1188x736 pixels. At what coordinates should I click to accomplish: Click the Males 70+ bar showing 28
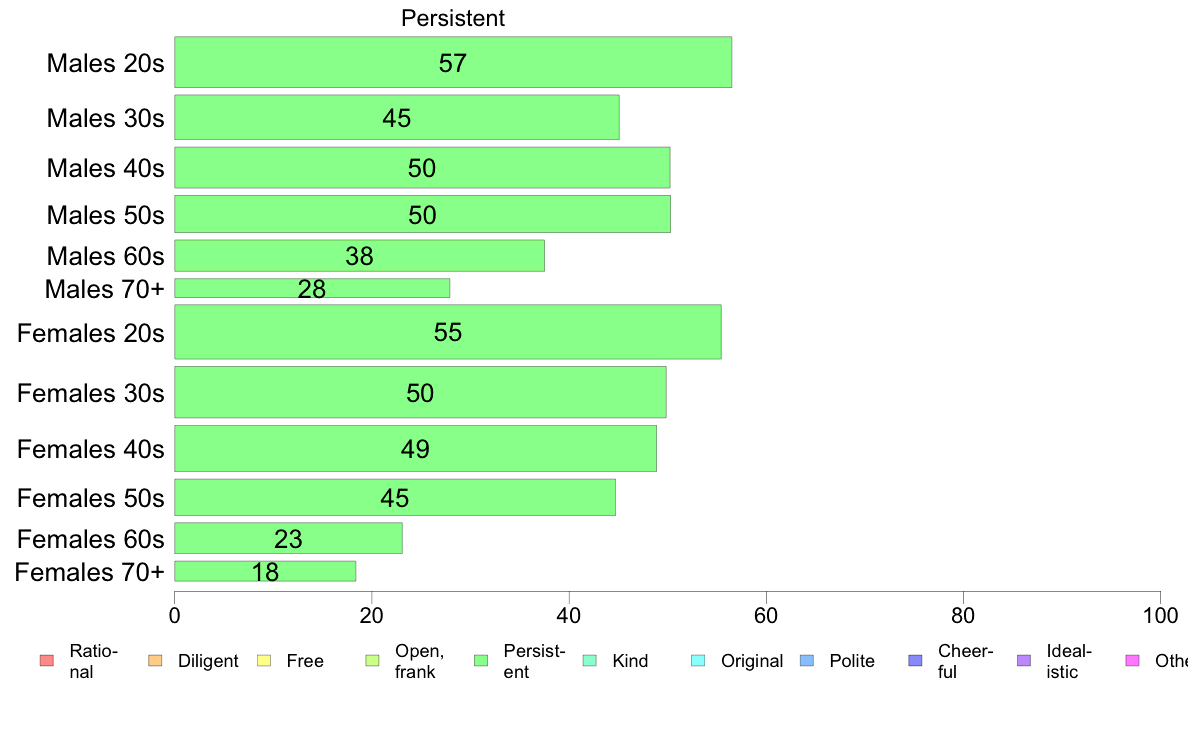tap(312, 288)
